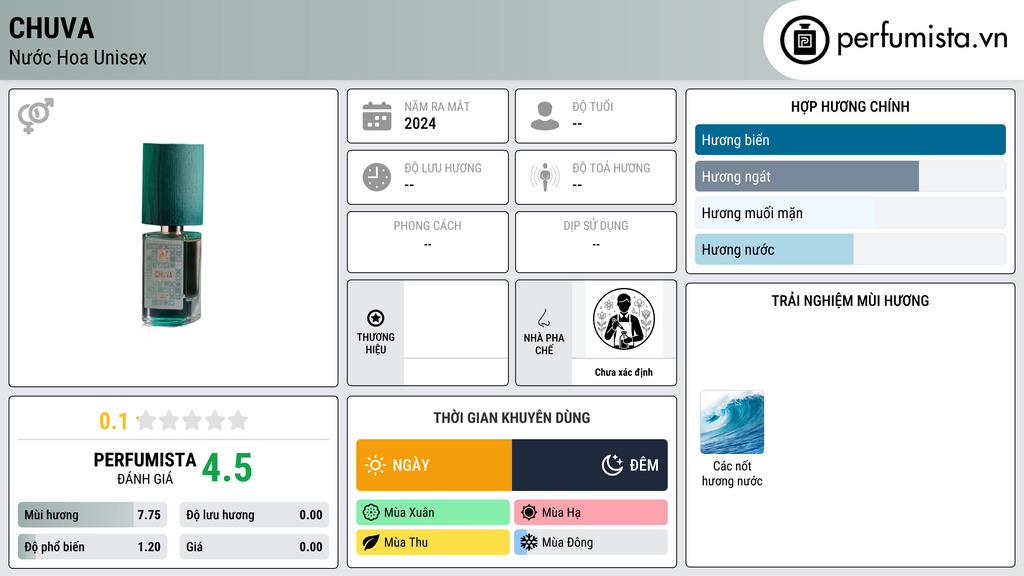The height and width of the screenshot is (576, 1024).
Task: Click the ocean wave note thumbnail
Action: click(732, 422)
